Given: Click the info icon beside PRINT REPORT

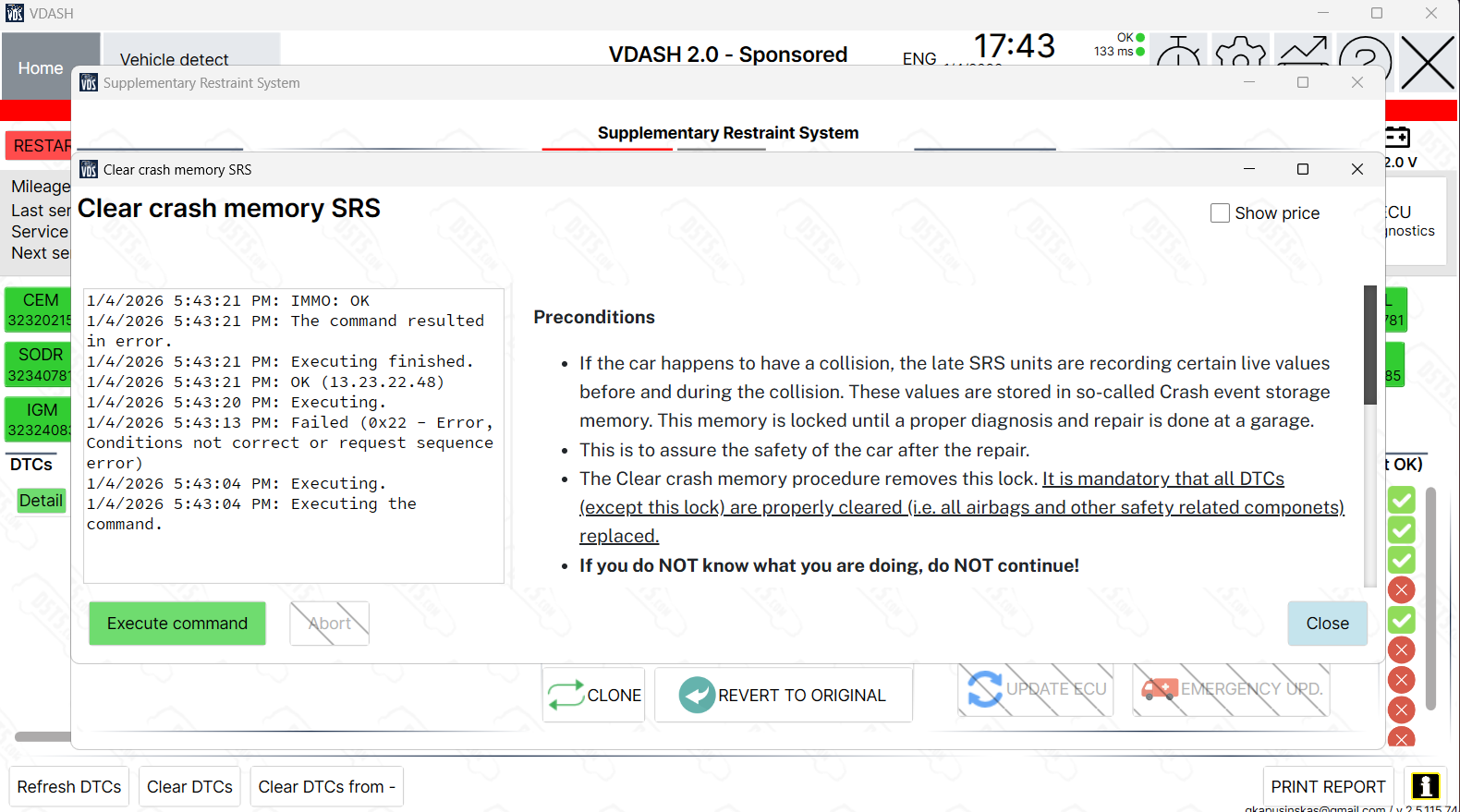Looking at the screenshot, I should 1425,786.
